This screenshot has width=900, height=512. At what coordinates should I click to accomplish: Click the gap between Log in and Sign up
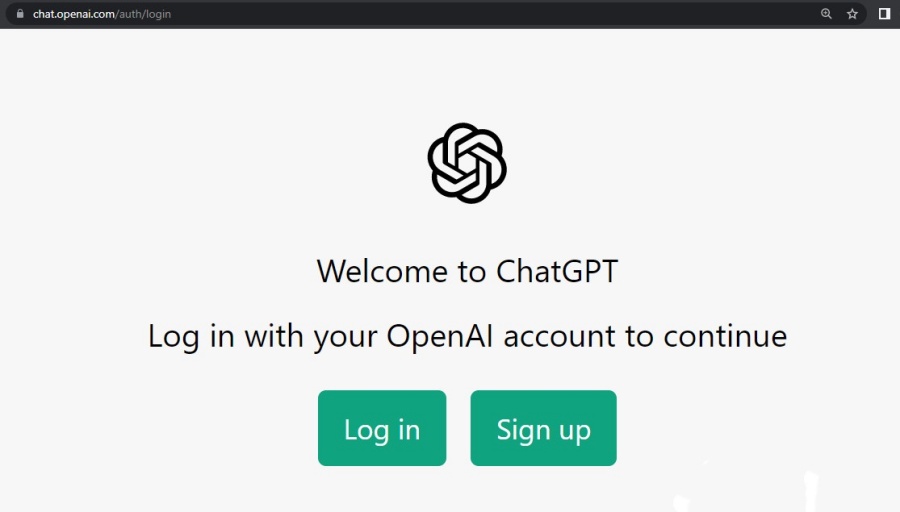coord(459,428)
